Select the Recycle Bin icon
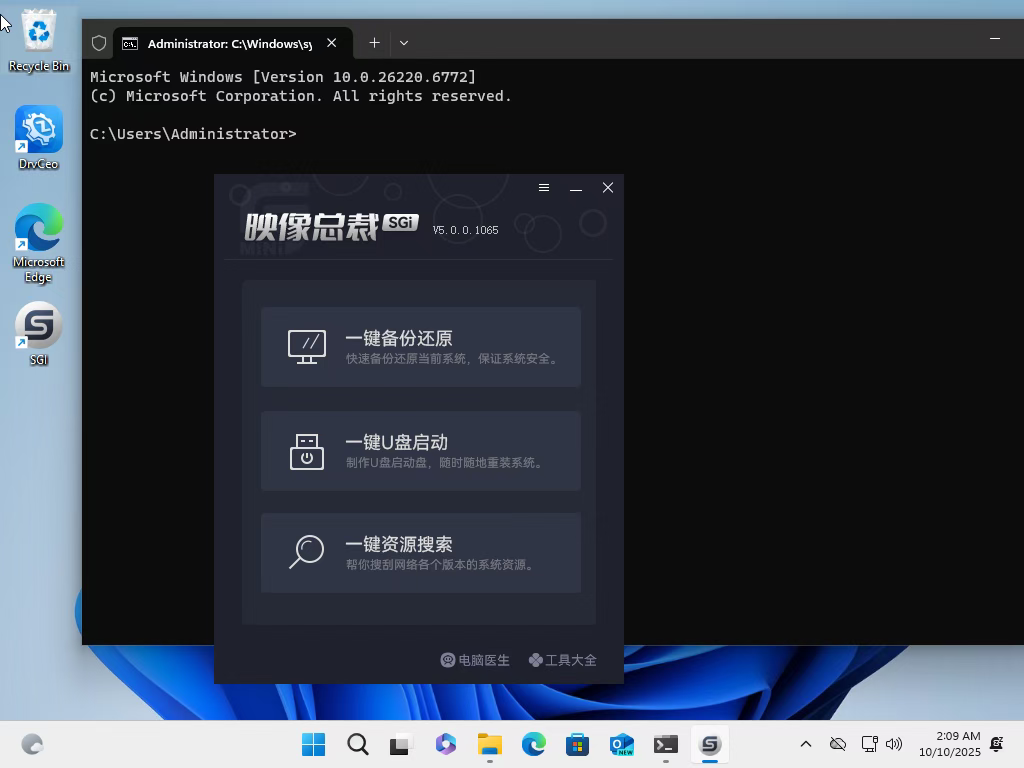The height and width of the screenshot is (768, 1024). coord(39,41)
